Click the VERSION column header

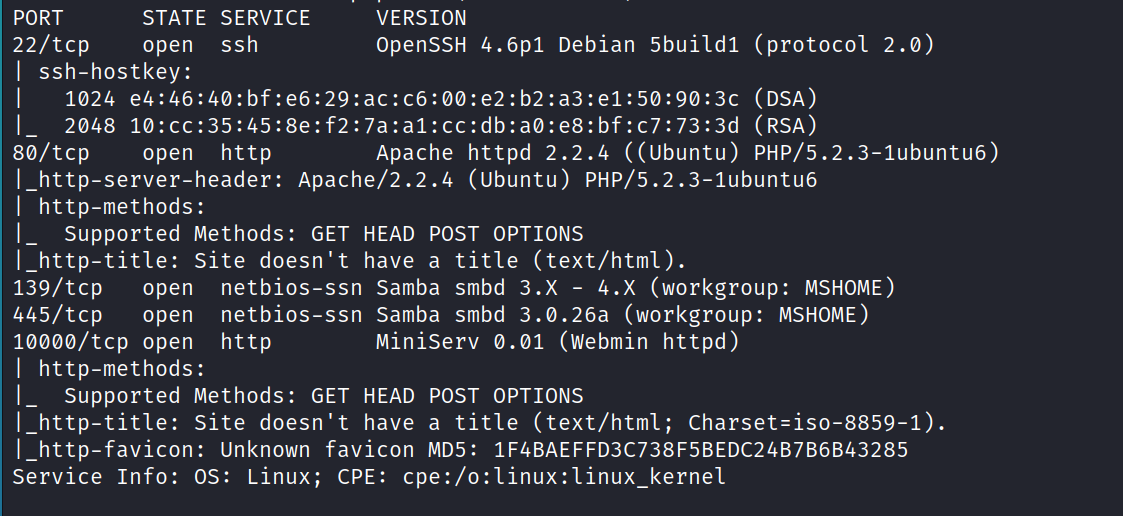coord(421,18)
